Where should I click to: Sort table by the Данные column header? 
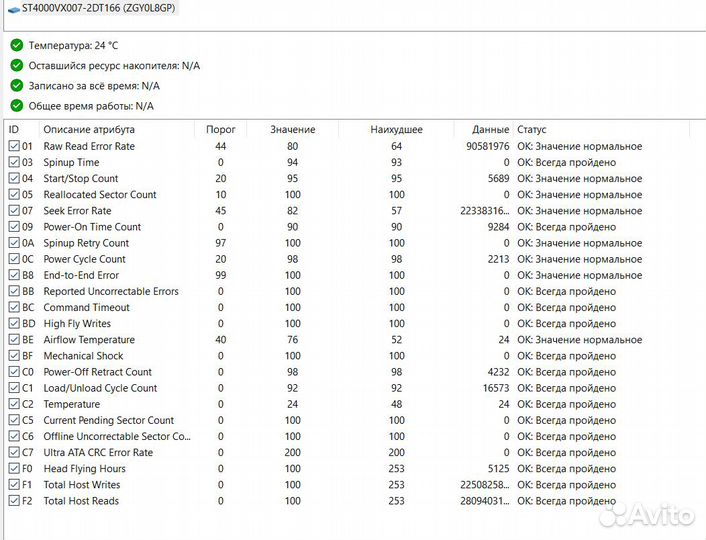coord(490,130)
